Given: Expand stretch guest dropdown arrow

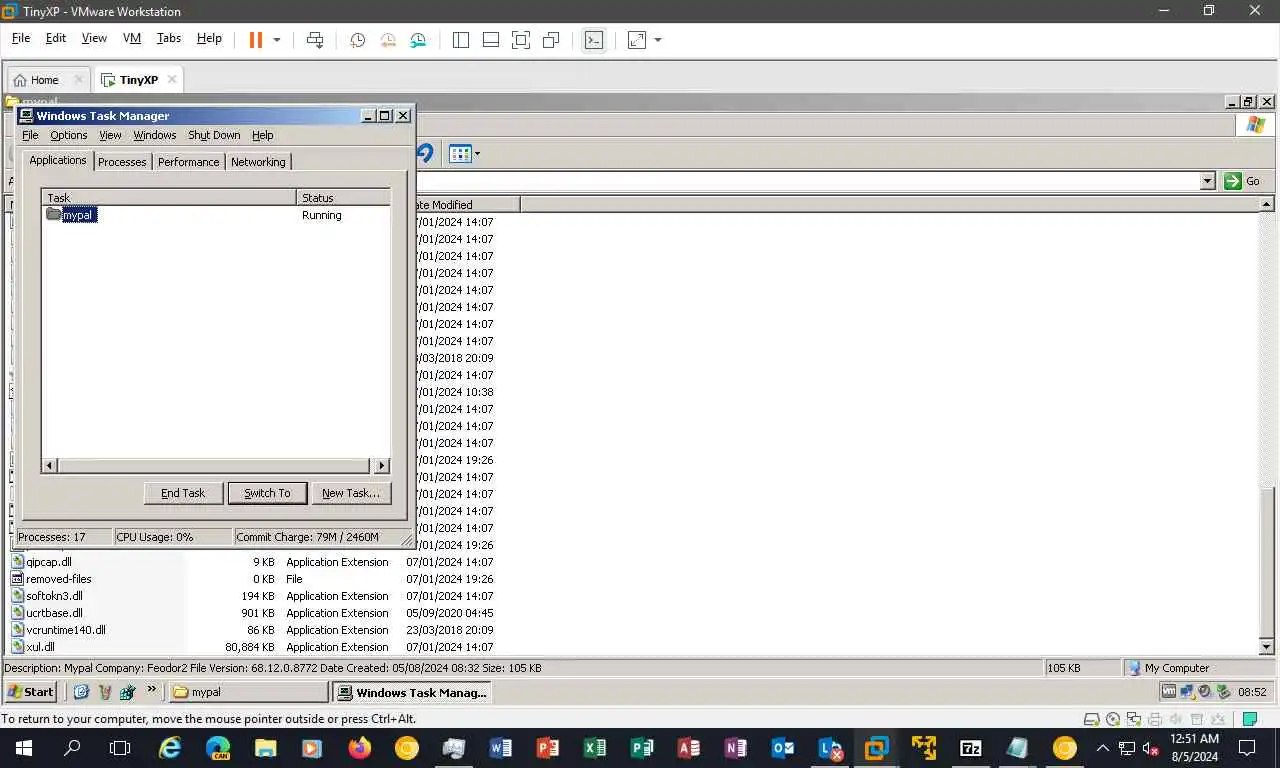Looking at the screenshot, I should 658,40.
